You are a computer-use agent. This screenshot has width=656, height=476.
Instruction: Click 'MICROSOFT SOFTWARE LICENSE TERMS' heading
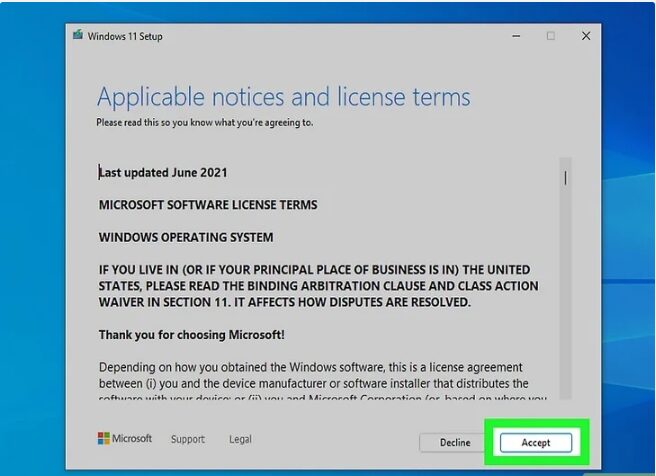[208, 205]
